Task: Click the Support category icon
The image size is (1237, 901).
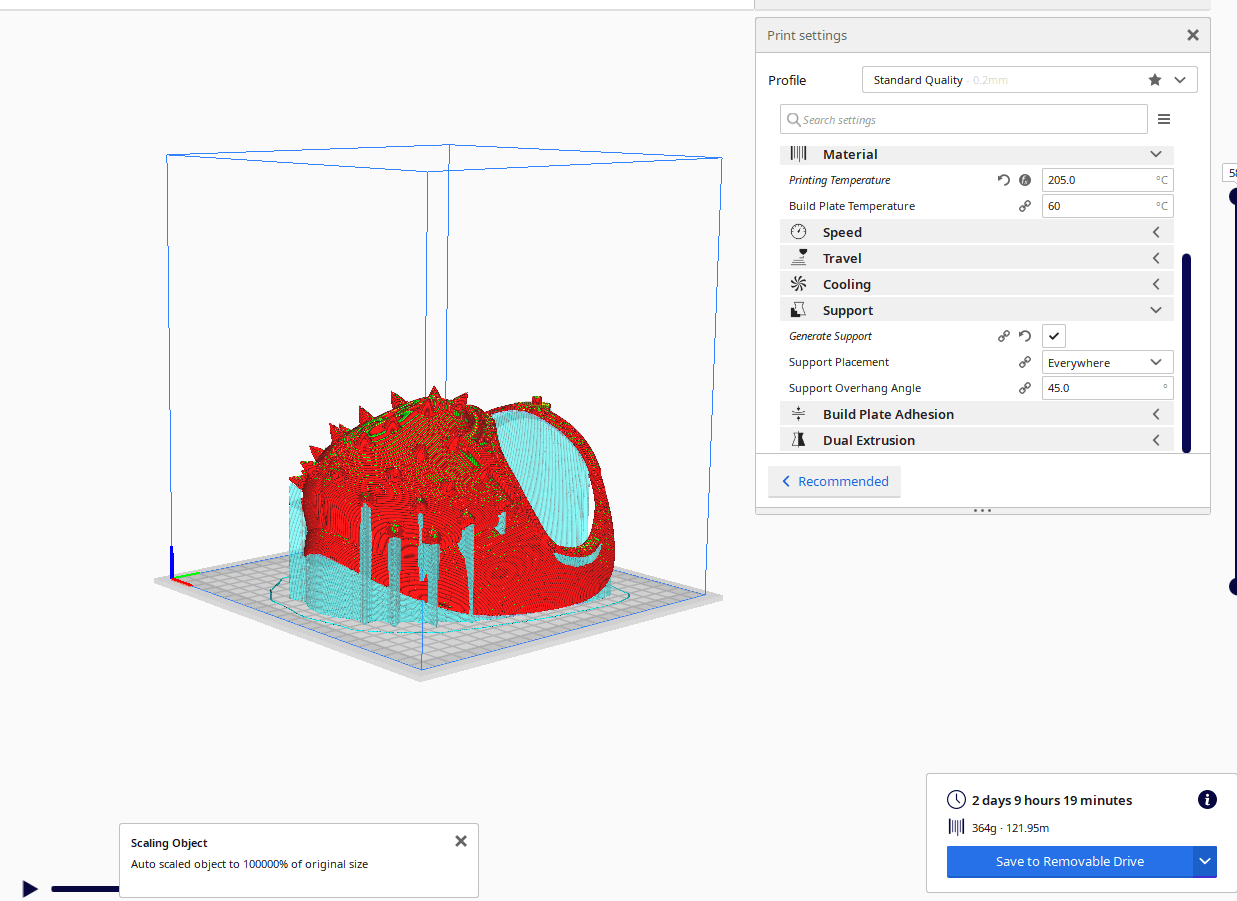Action: [797, 309]
